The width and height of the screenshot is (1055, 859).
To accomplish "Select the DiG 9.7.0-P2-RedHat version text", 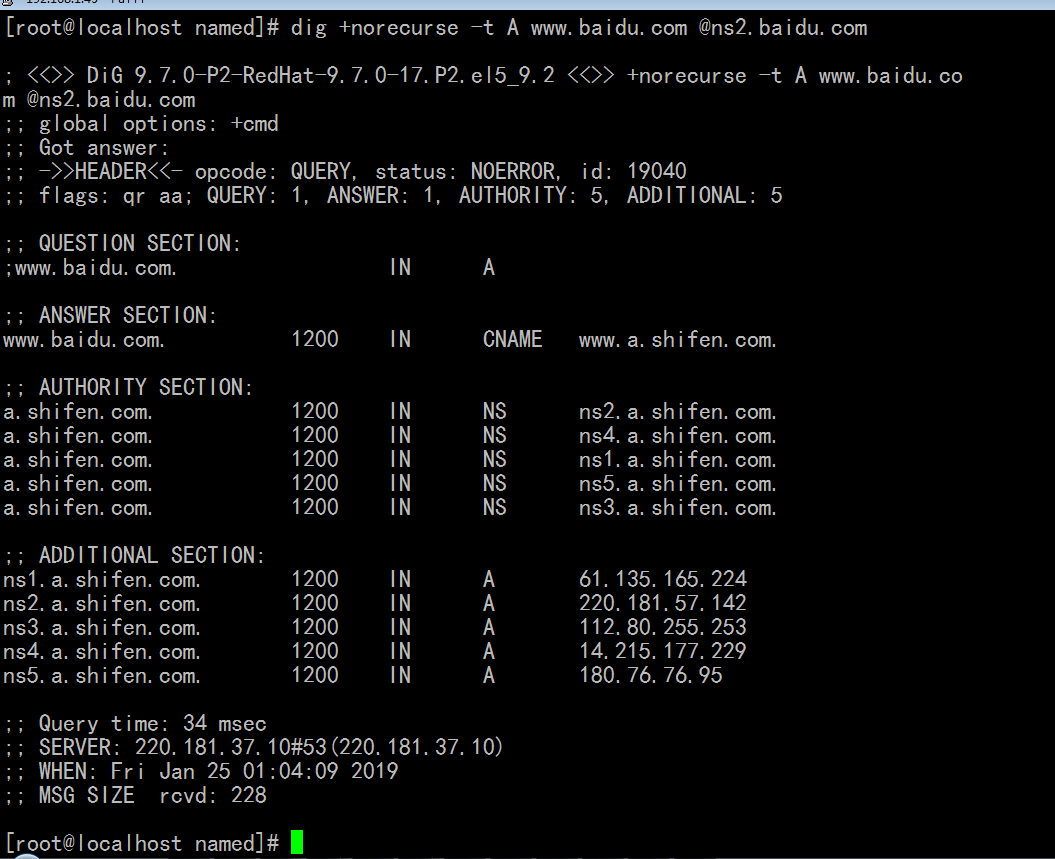I will point(320,75).
